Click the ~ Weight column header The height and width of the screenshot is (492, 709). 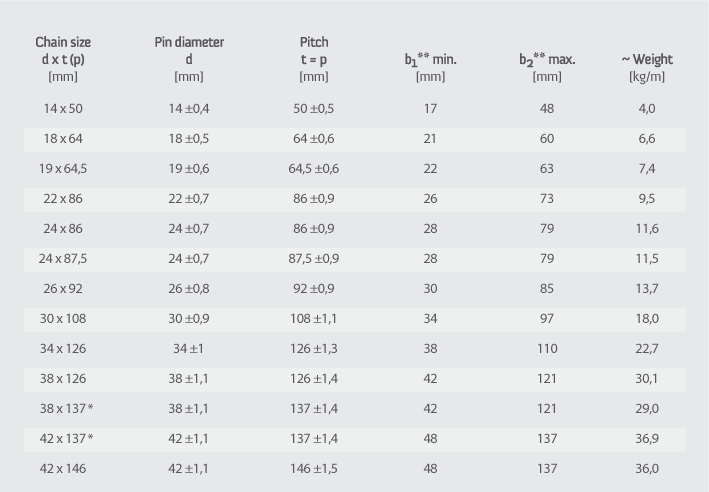[647, 67]
